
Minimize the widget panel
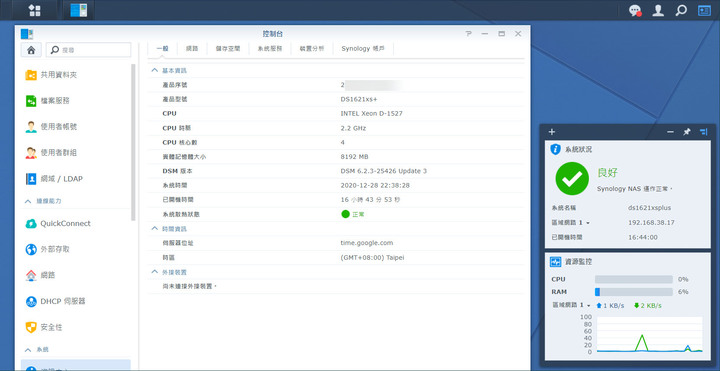point(670,132)
